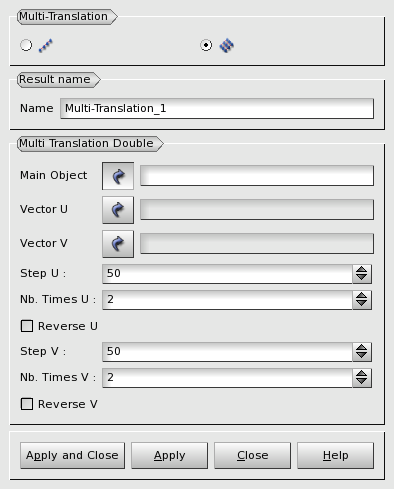Viewport: 394px width, 489px height.
Task: Select the single translation line icon
Action: tap(46, 46)
